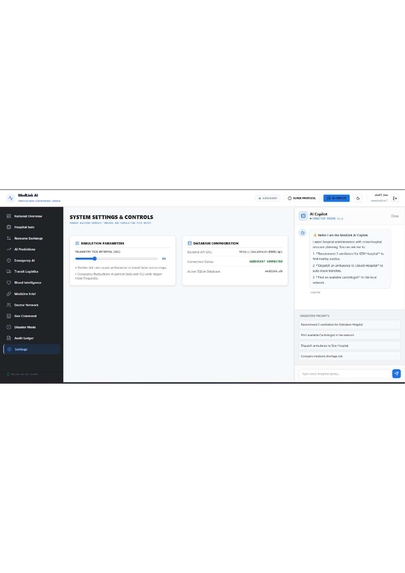Screen dimensions: 405x573
Task: Click the WEBSOCKET CONNECTED status text
Action: [266, 262]
